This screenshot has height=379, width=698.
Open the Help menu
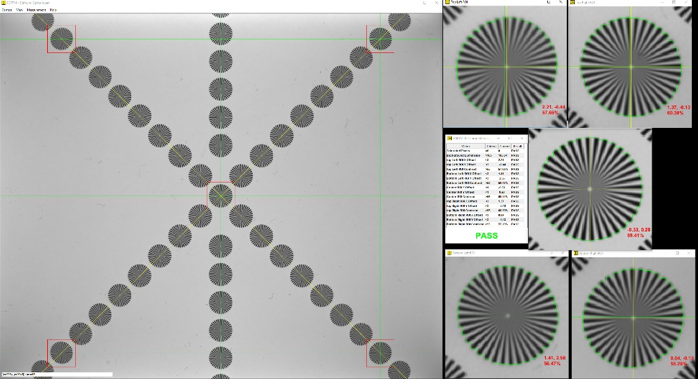point(53,9)
